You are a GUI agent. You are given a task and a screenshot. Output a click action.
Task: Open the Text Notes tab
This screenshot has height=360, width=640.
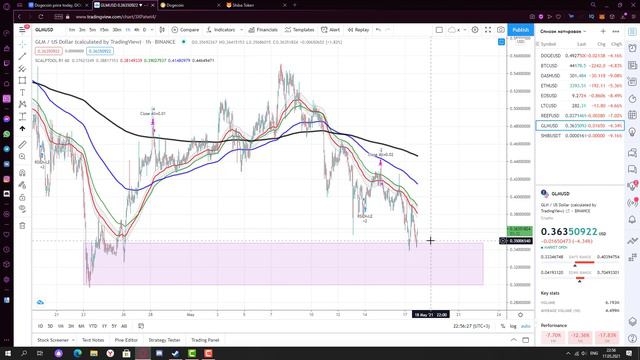click(93, 340)
